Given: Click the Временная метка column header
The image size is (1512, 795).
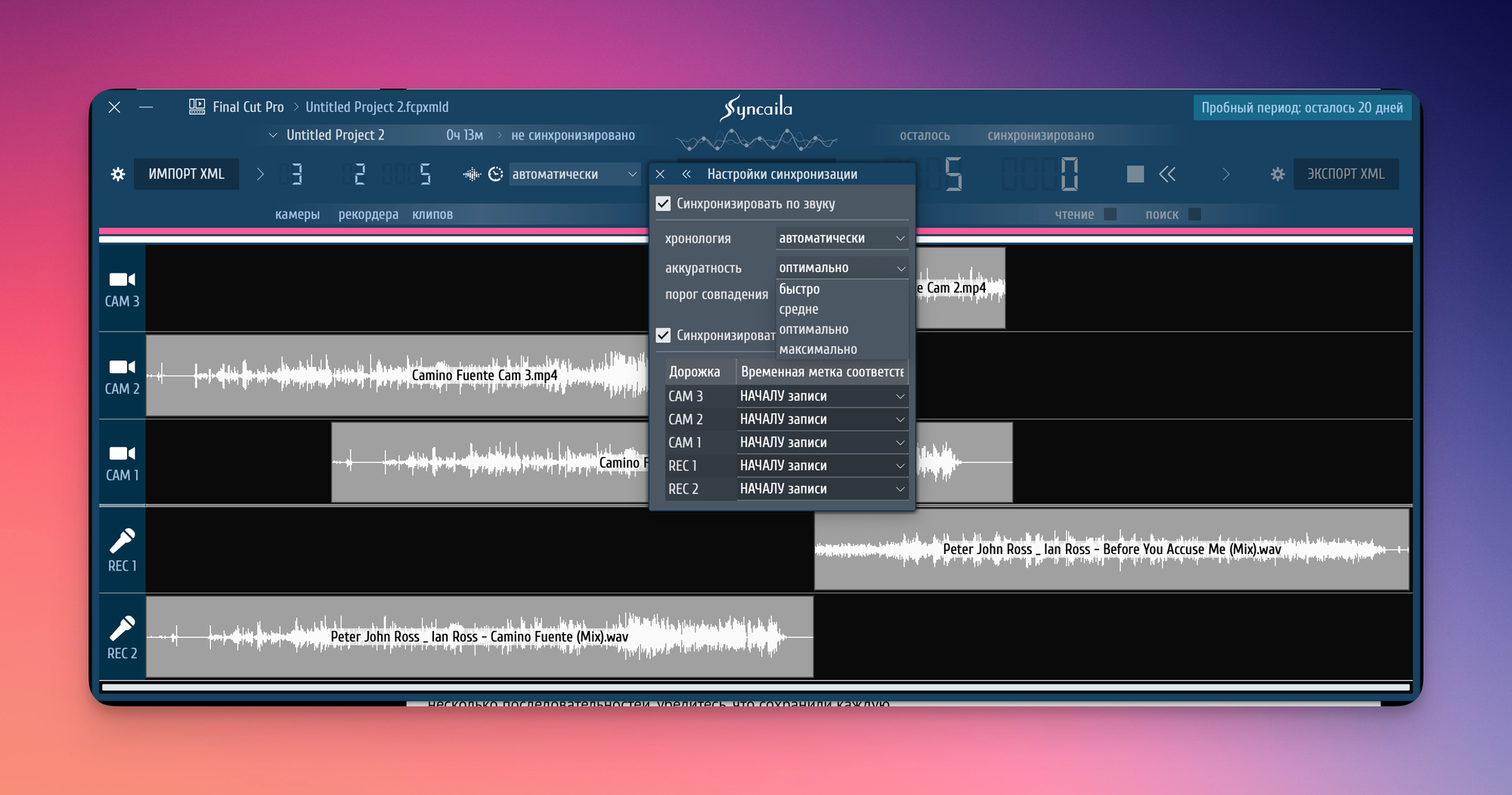Looking at the screenshot, I should (823, 372).
